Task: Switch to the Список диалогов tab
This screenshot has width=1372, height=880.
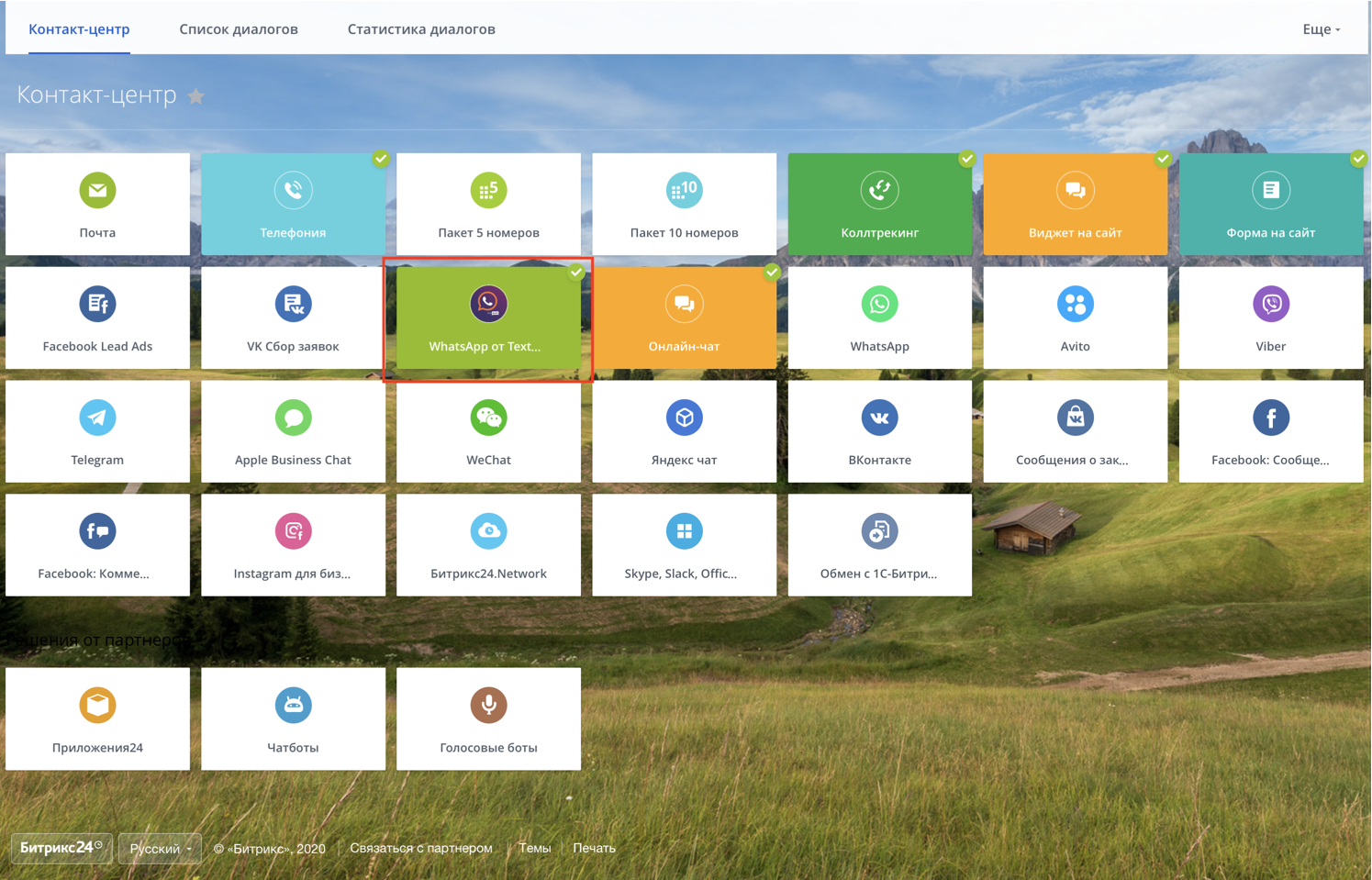Action: click(239, 29)
